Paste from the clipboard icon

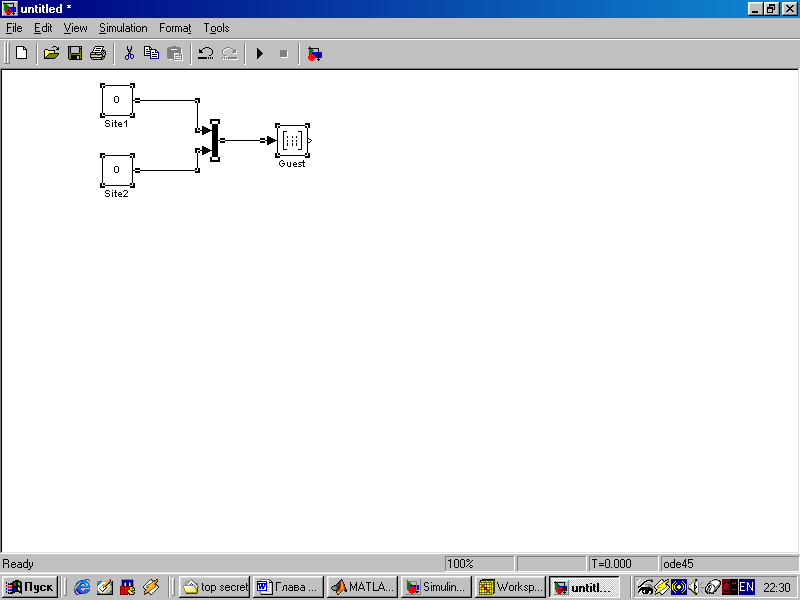[x=174, y=53]
